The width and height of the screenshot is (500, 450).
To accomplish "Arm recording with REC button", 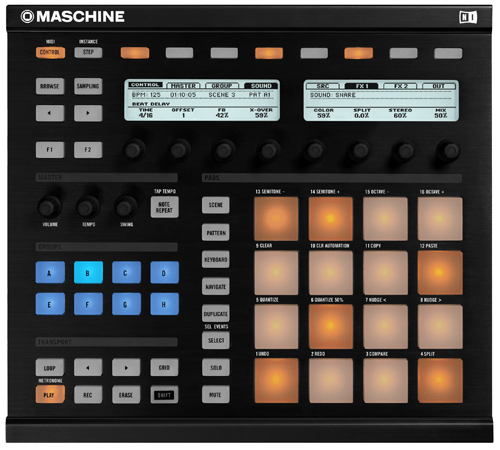I will click(x=88, y=395).
